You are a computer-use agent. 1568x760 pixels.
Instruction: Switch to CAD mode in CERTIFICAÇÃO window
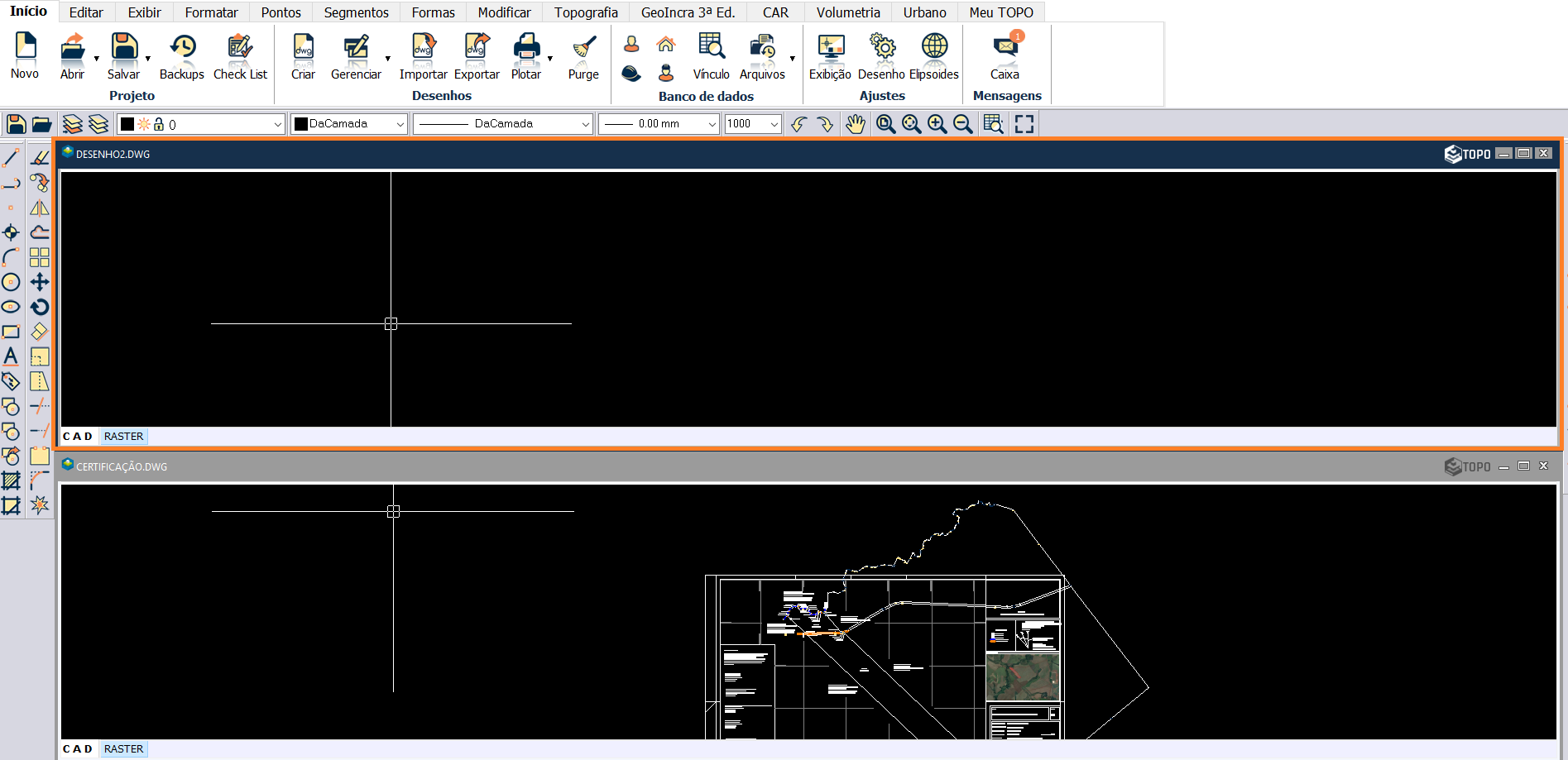click(x=78, y=748)
